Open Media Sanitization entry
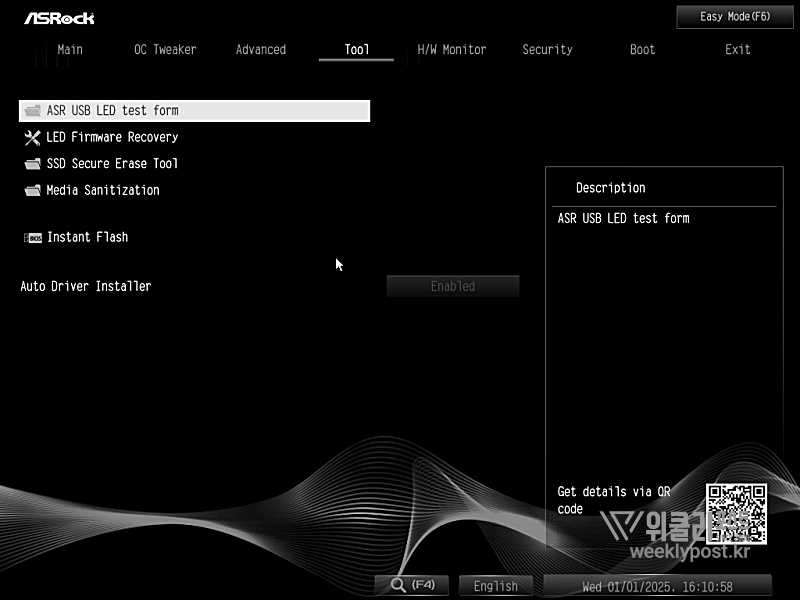This screenshot has width=800, height=600. coord(103,190)
